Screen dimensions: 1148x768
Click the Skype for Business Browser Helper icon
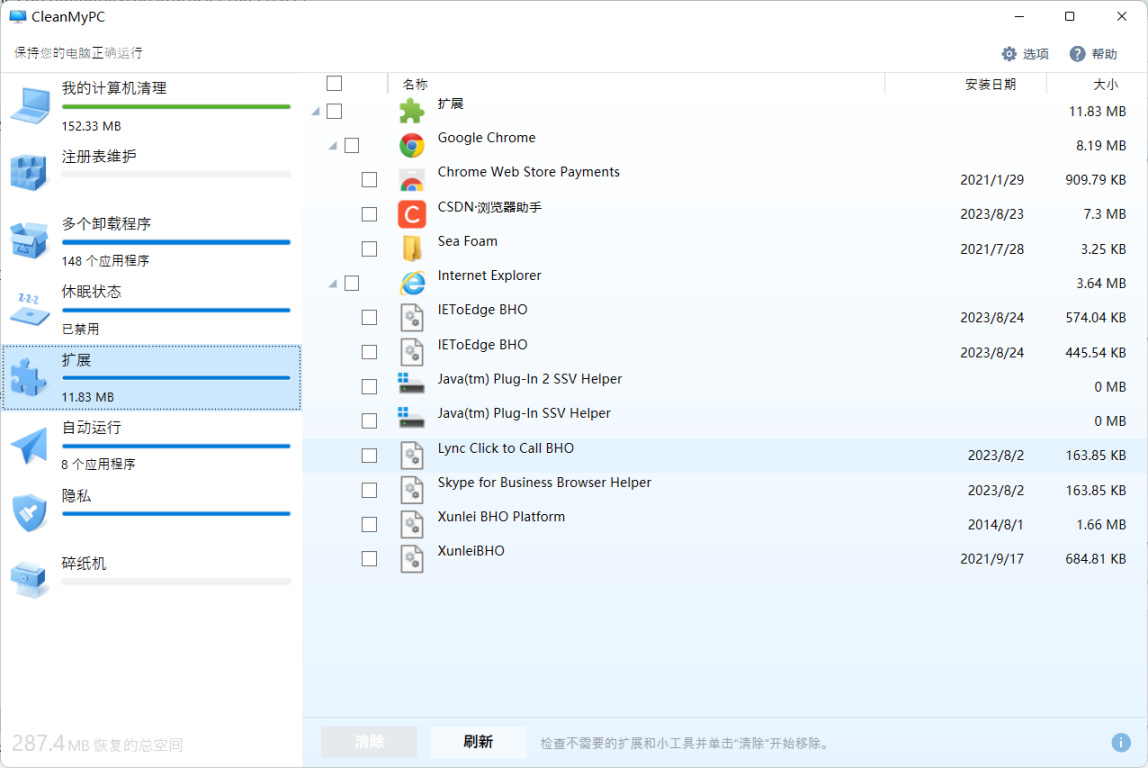click(x=411, y=490)
